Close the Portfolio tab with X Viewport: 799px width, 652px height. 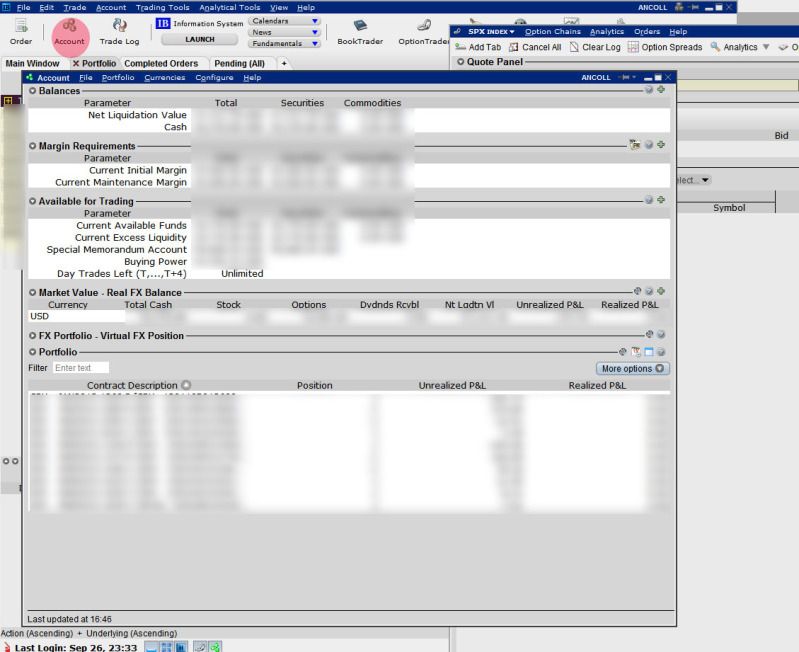tap(75, 64)
